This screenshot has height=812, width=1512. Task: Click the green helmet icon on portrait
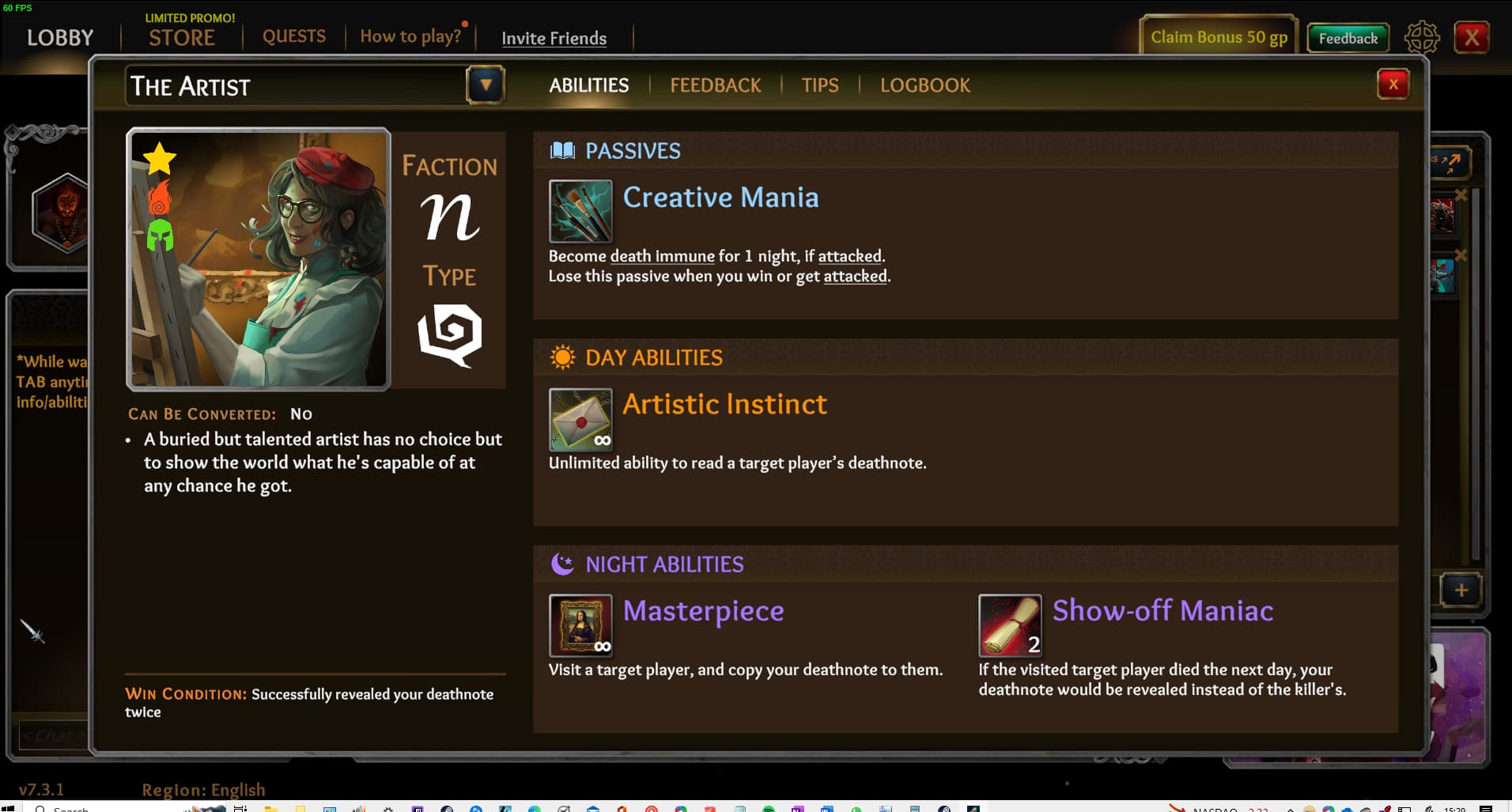160,235
